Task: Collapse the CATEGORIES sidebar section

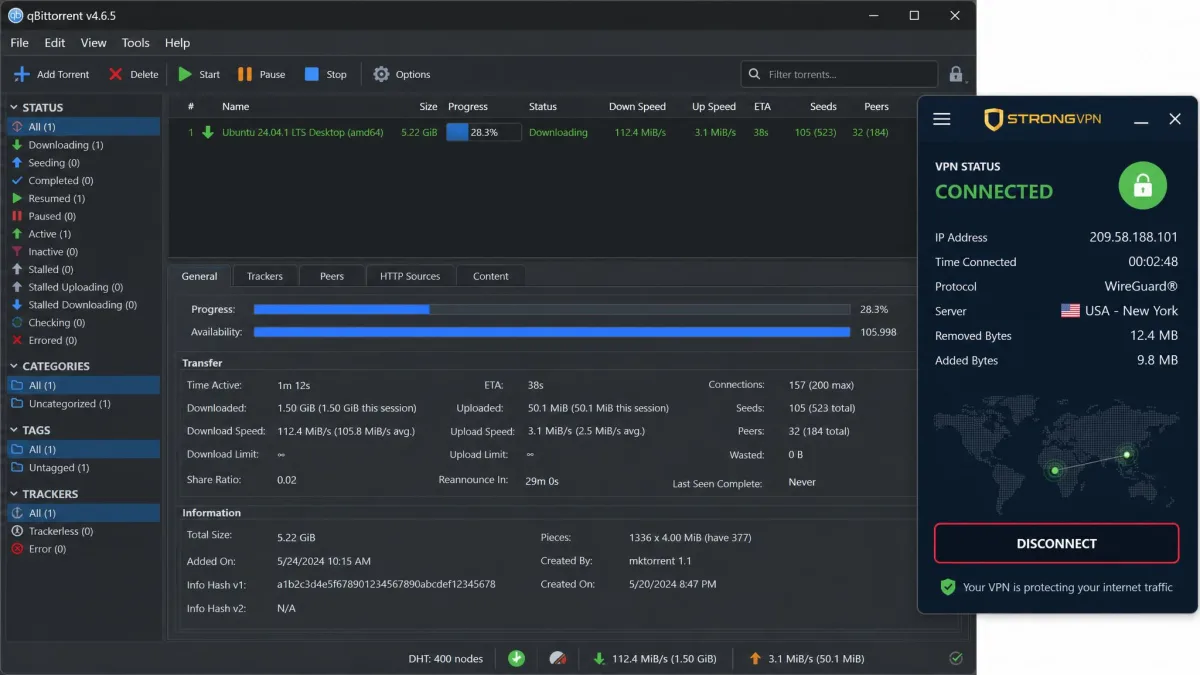Action: click(14, 366)
